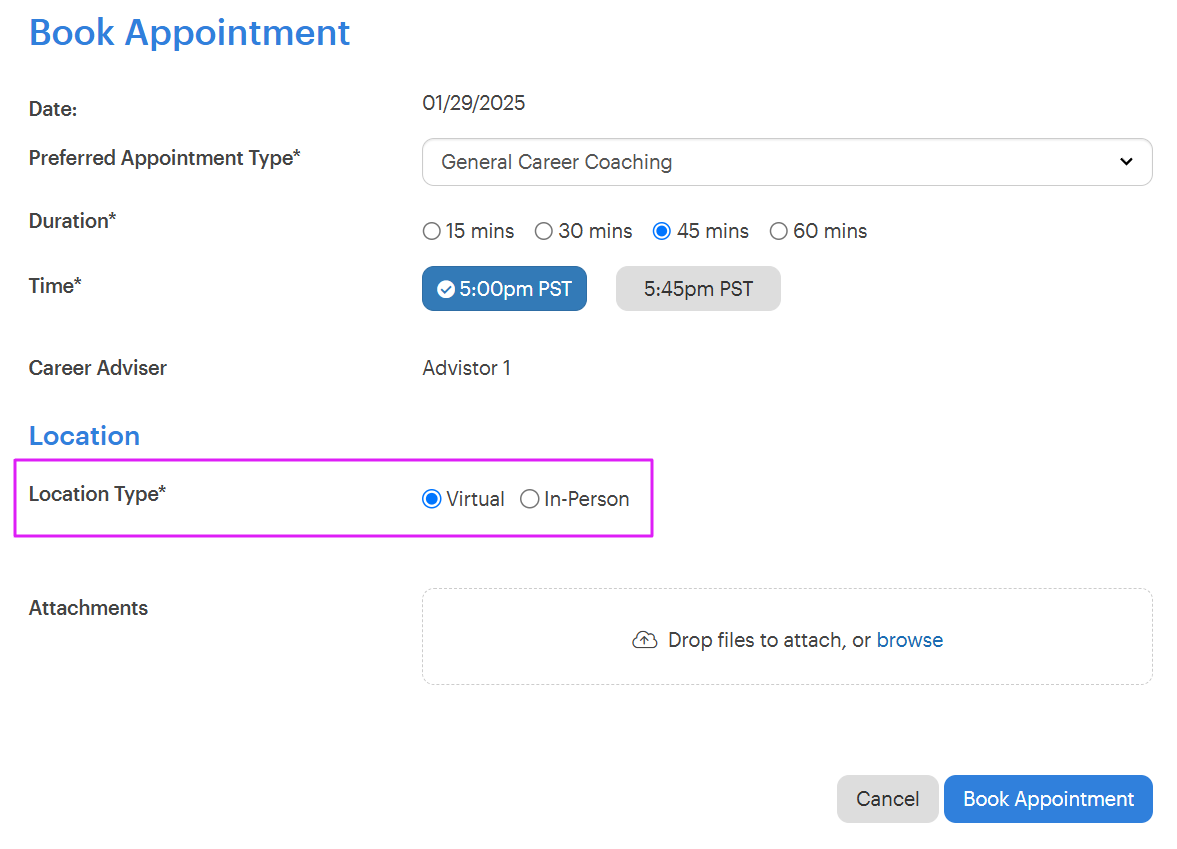Image resolution: width=1177 pixels, height=849 pixels.
Task: Click the date value 01/29/2025
Action: point(473,103)
